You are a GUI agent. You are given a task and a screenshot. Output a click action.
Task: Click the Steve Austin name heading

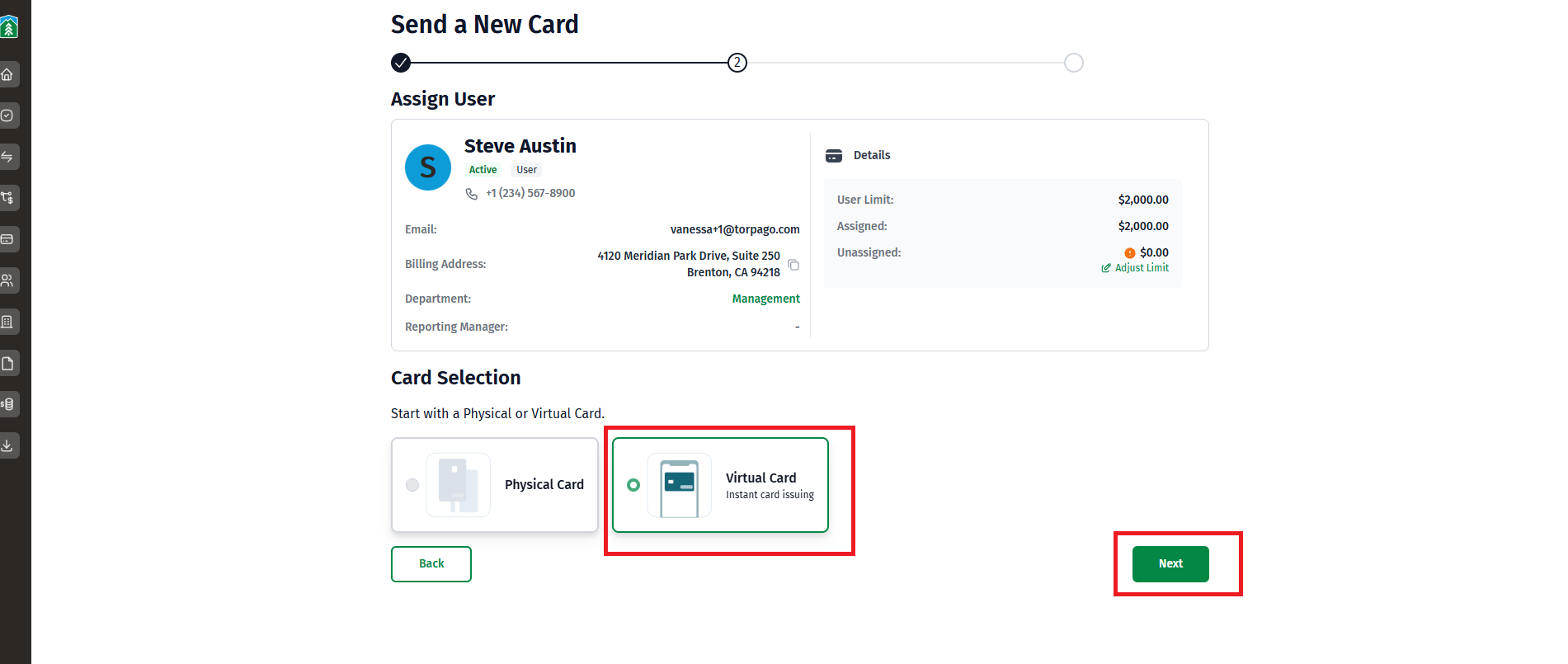click(x=520, y=146)
